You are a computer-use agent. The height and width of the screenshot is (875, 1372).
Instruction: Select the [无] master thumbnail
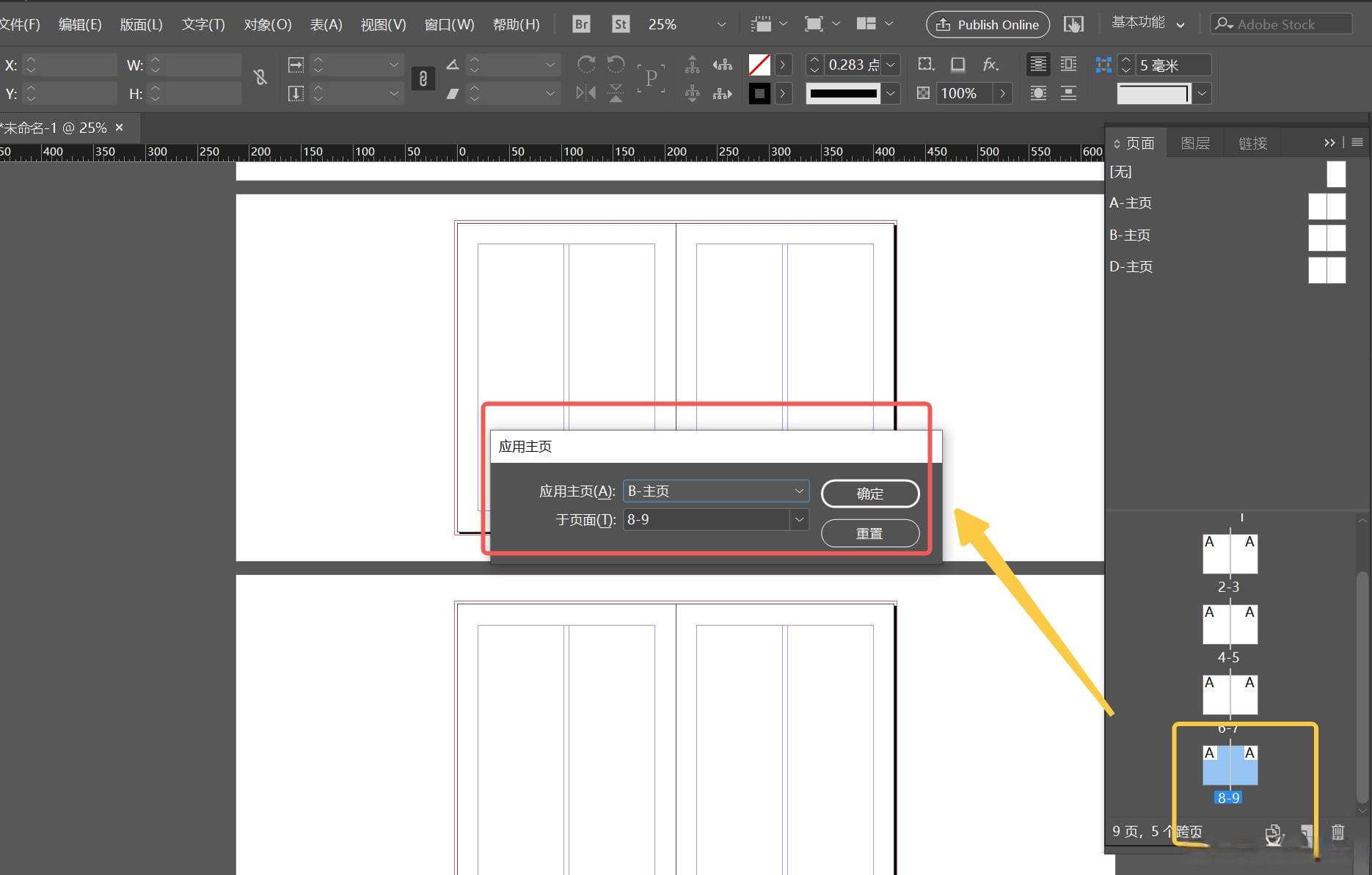click(1336, 174)
